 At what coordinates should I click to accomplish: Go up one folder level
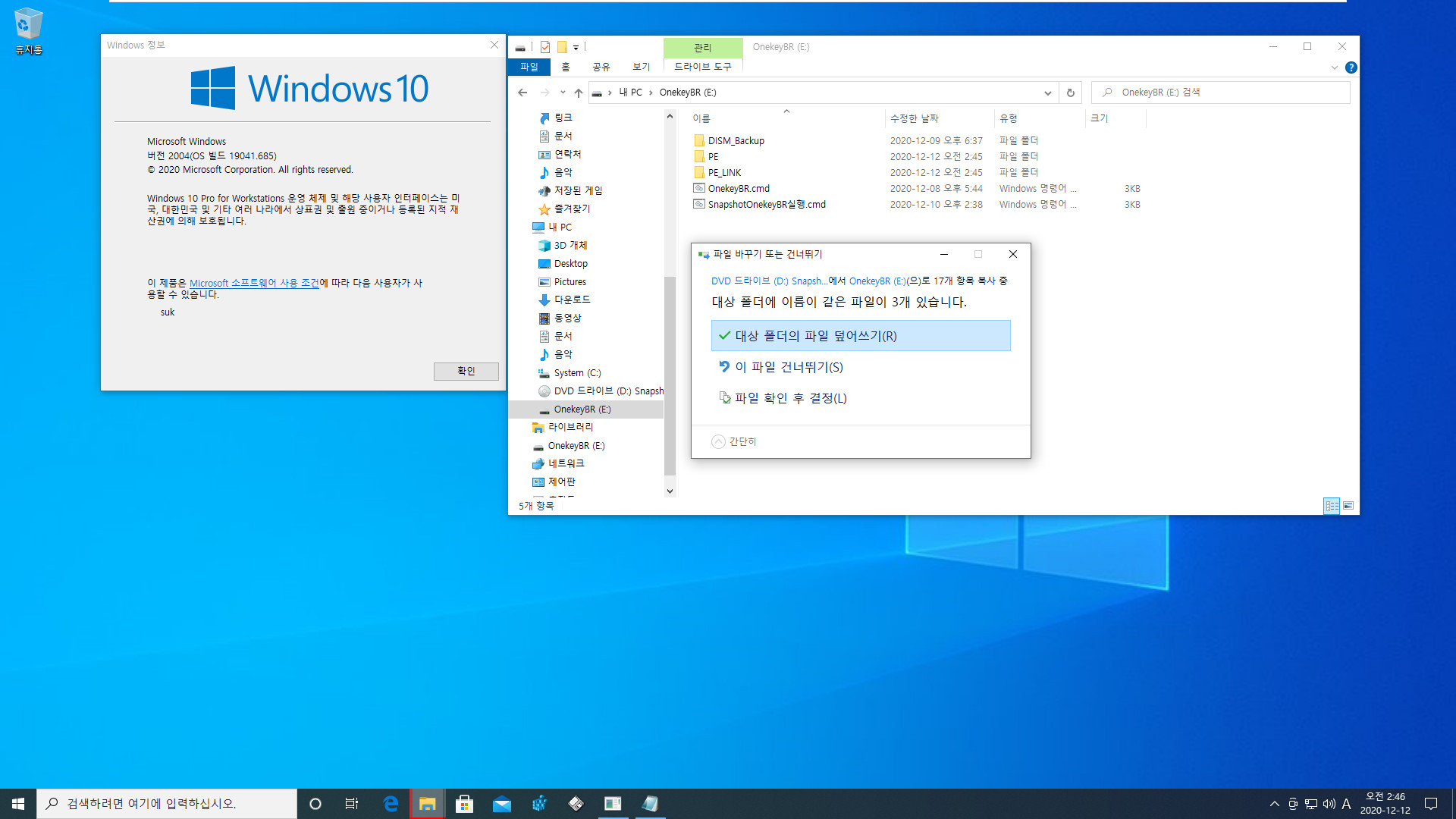579,93
